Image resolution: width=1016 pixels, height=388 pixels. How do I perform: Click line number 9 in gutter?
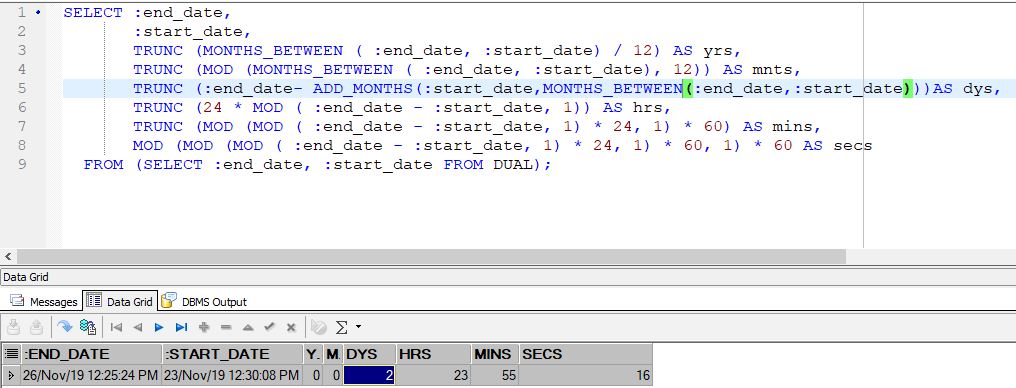(22, 165)
